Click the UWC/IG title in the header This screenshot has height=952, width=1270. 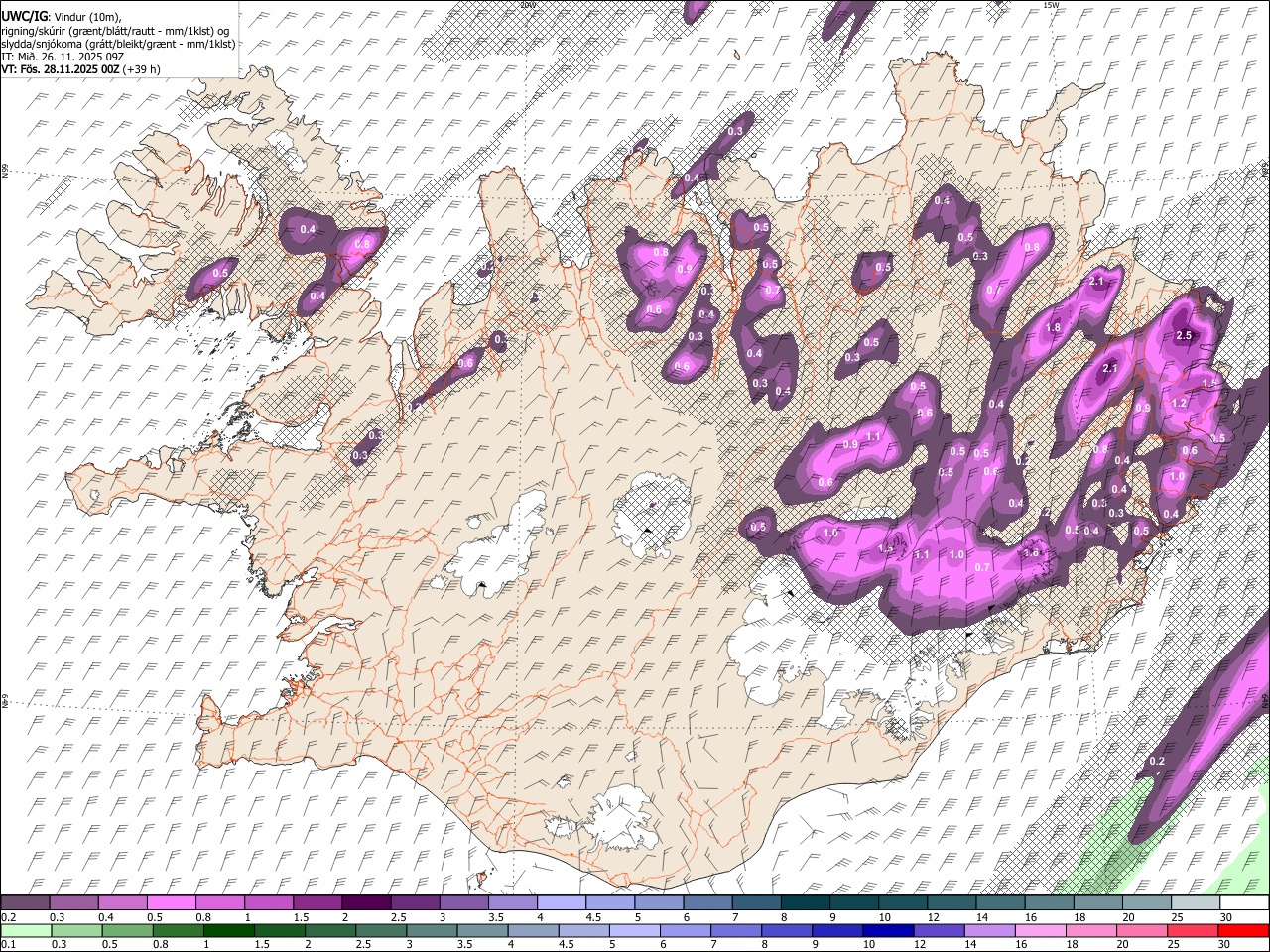[24, 17]
